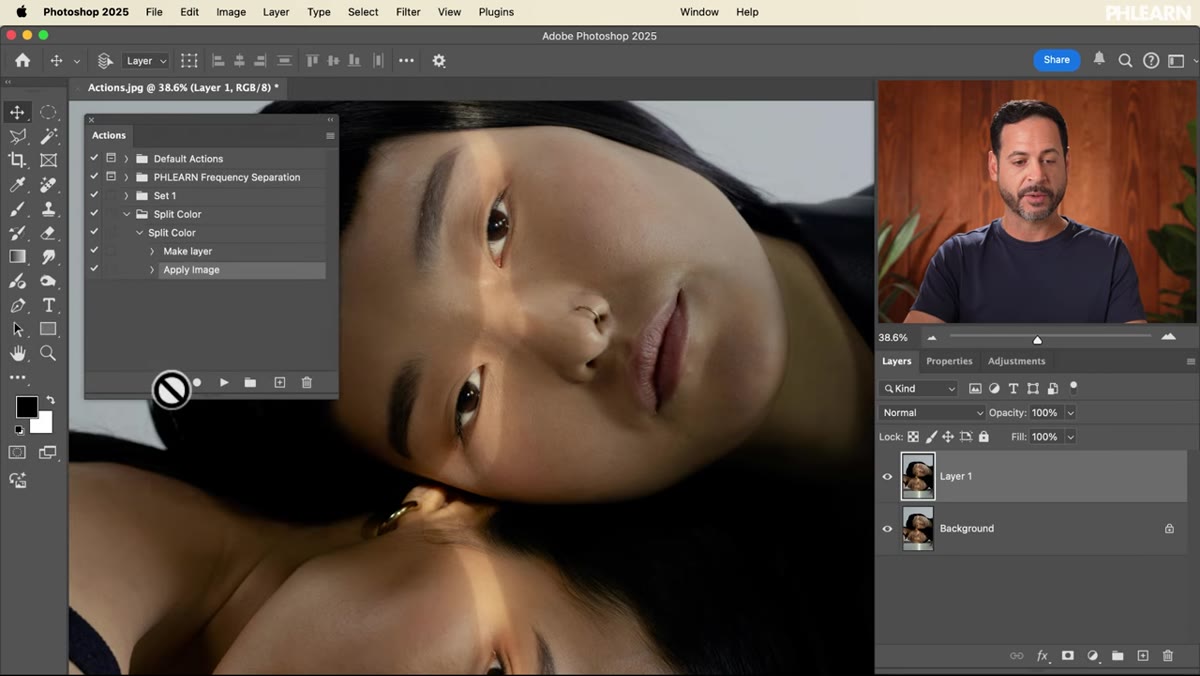Open the Opacity slider dropdown arrow
The width and height of the screenshot is (1200, 676).
tap(1070, 413)
